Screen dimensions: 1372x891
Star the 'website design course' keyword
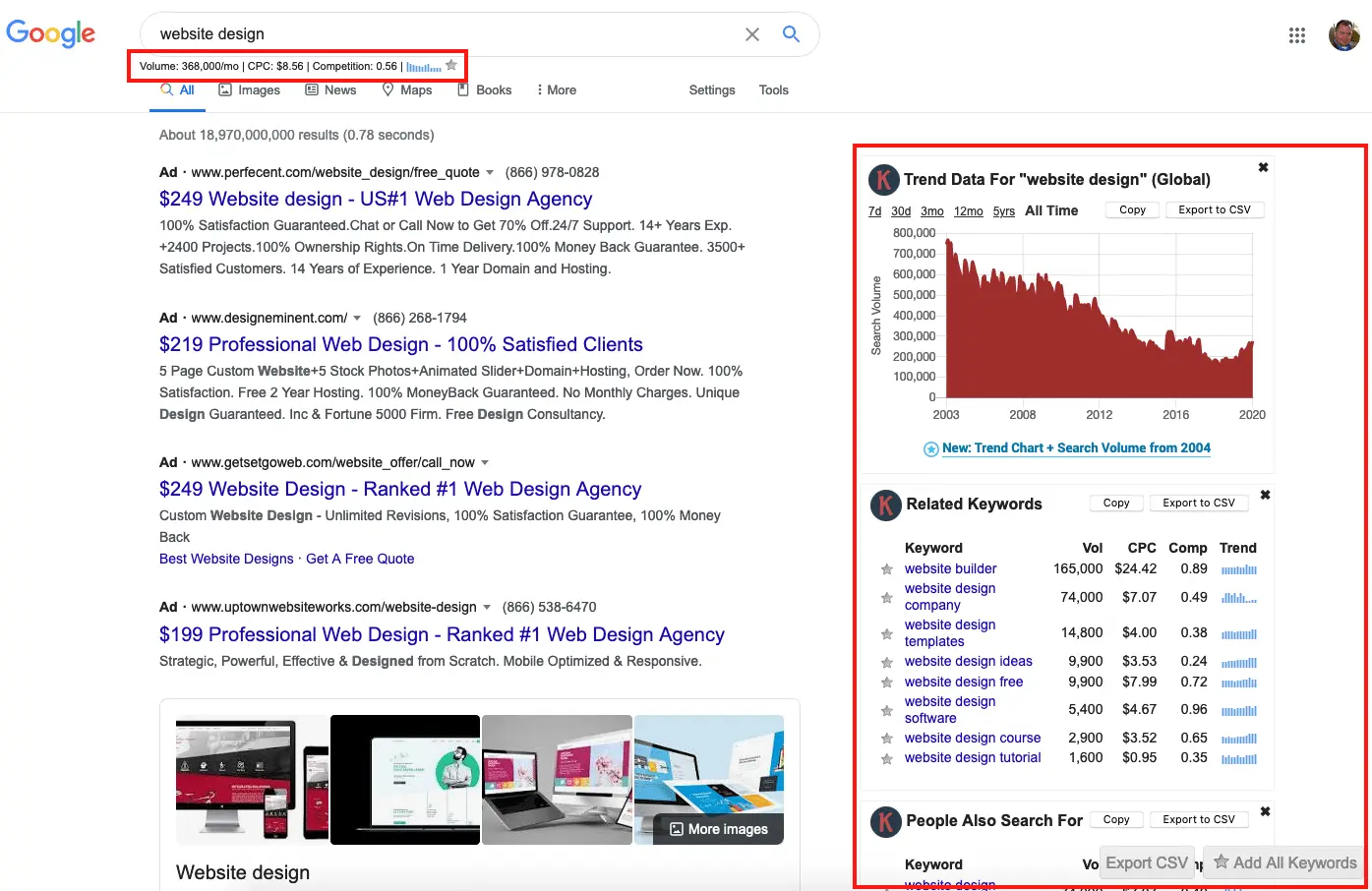(x=887, y=739)
